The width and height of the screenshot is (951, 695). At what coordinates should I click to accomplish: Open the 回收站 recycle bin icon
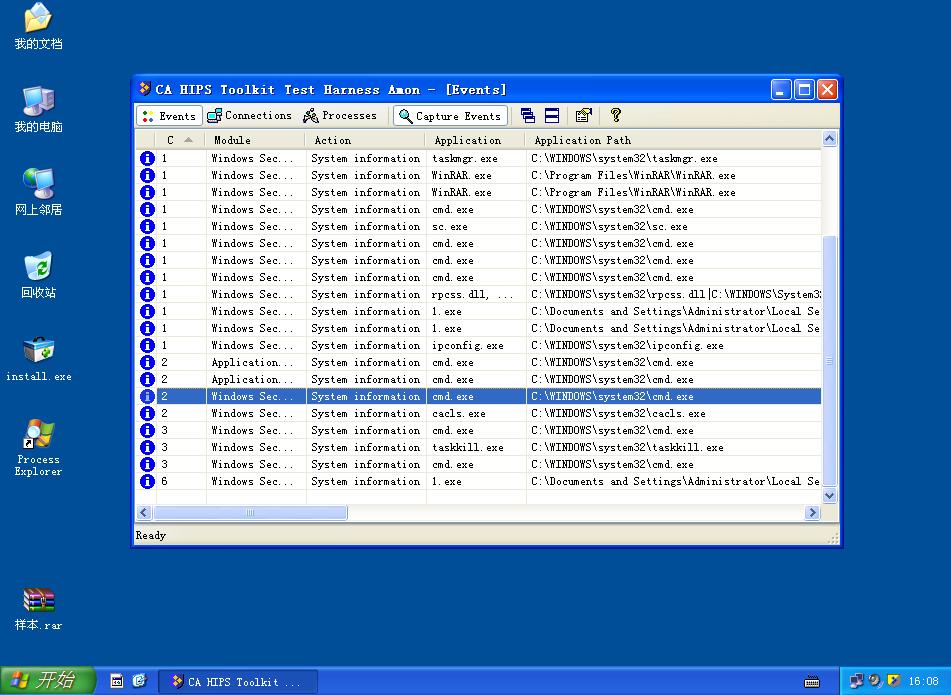tap(38, 275)
